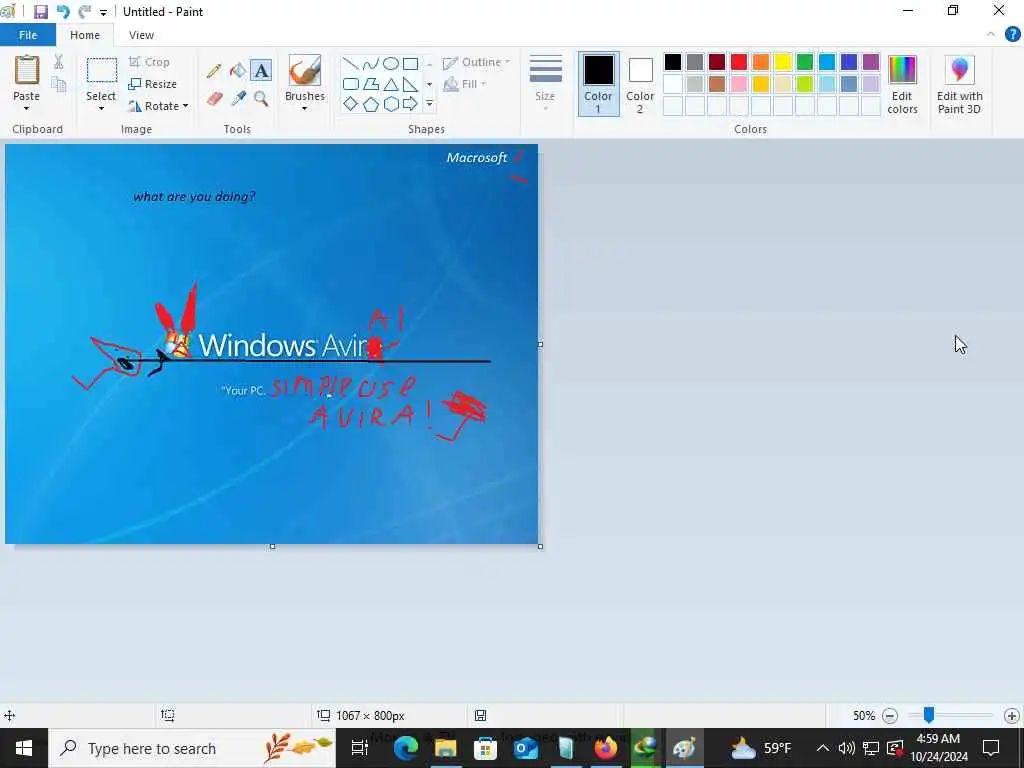Image resolution: width=1024 pixels, height=768 pixels.
Task: Open the Brushes dropdown arrow
Action: [x=304, y=108]
